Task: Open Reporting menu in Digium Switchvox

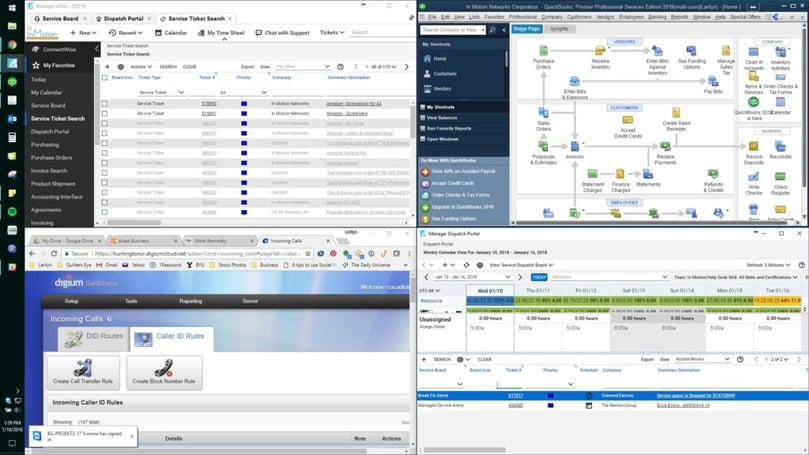Action: click(190, 301)
